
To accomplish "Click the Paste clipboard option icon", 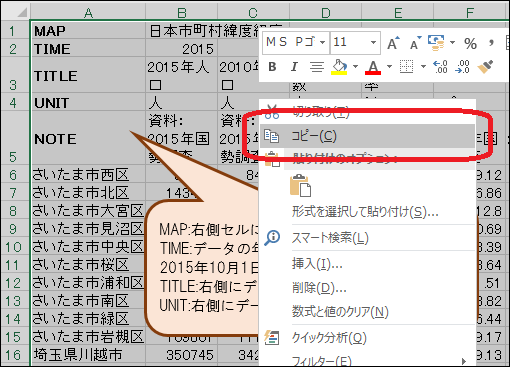I will [x=300, y=185].
